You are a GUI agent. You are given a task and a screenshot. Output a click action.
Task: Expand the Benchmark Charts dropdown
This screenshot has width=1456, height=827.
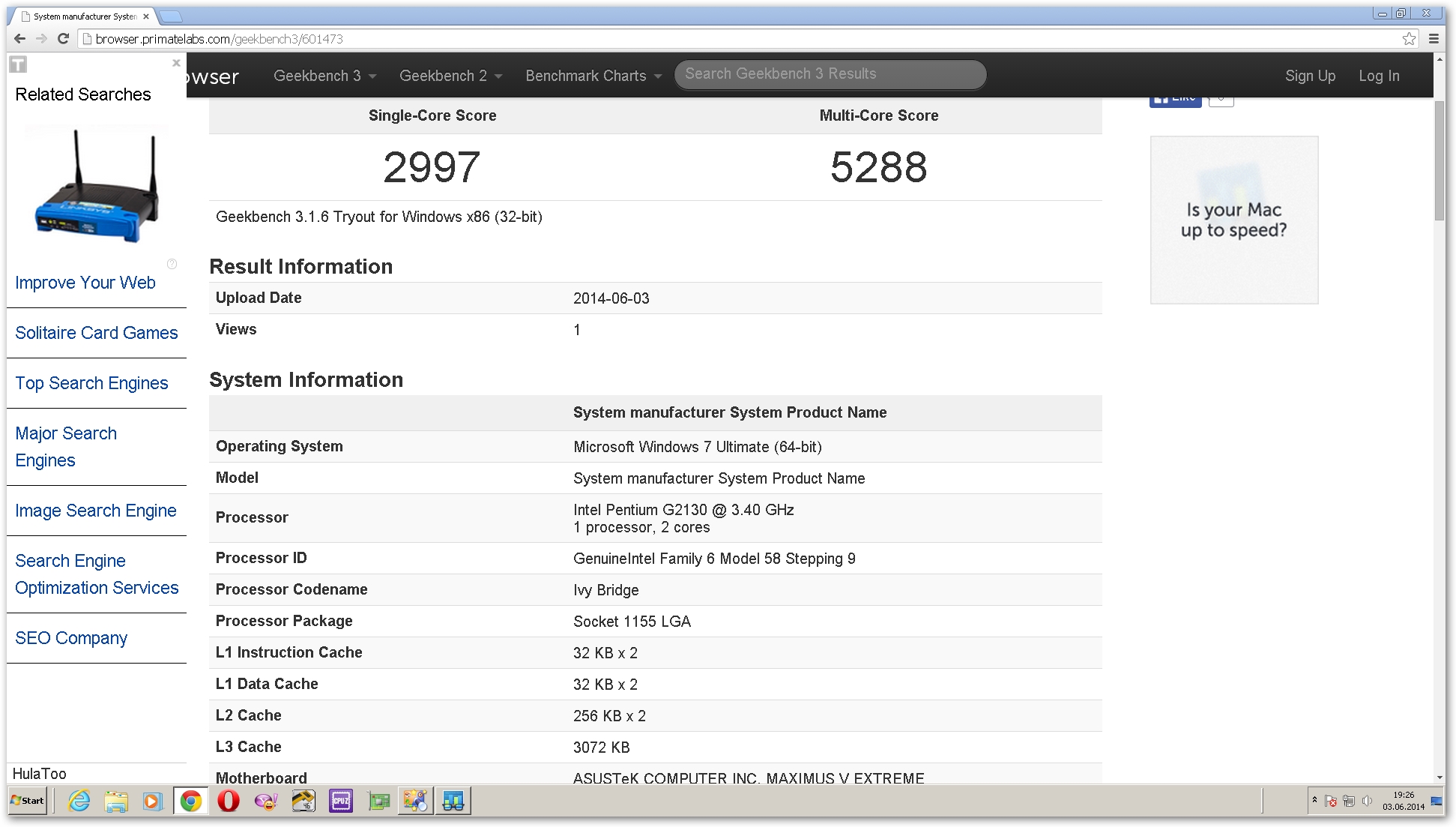coord(593,76)
